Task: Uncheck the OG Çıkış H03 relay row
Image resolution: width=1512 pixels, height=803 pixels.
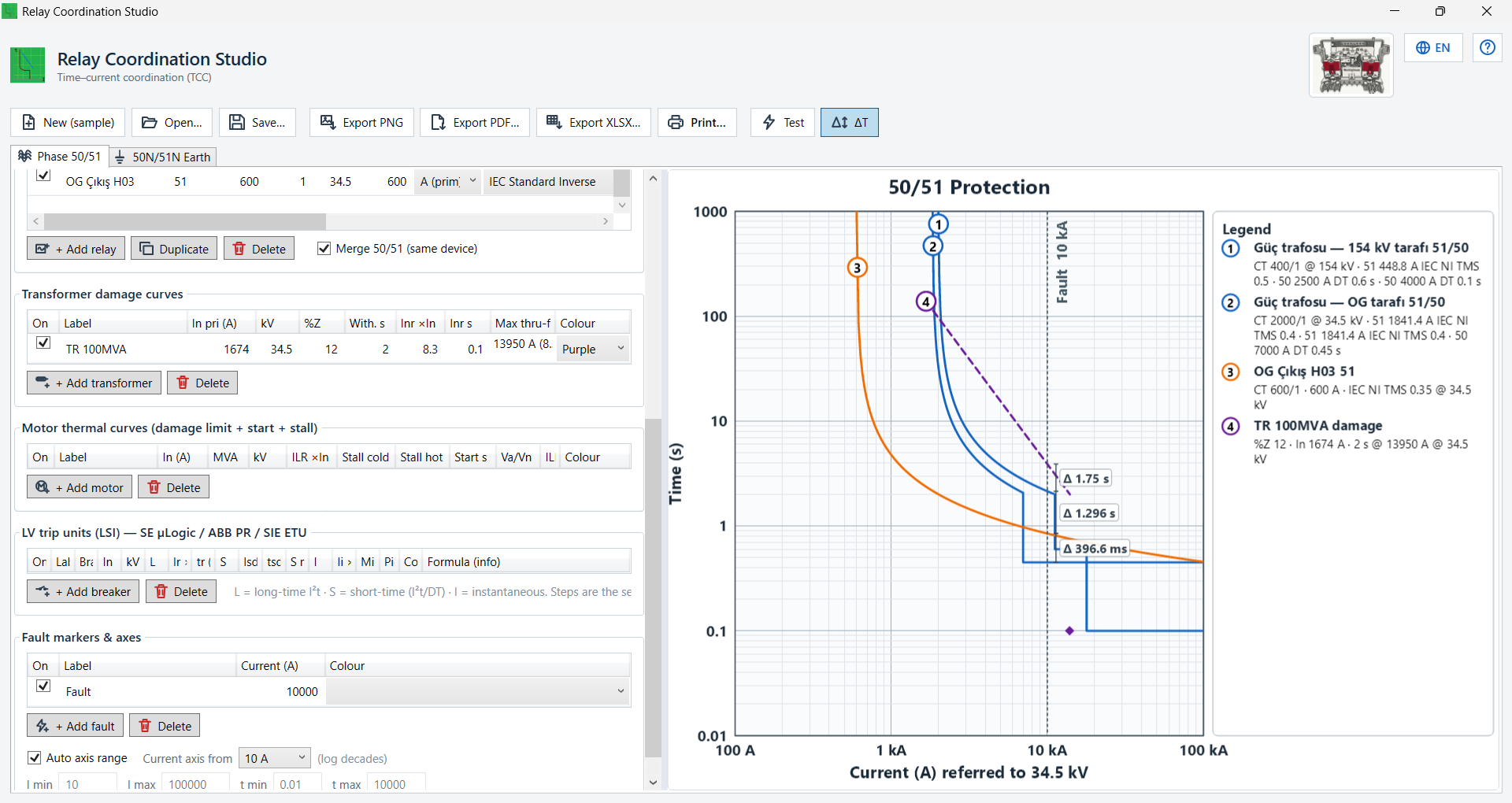Action: pyautogui.click(x=43, y=176)
